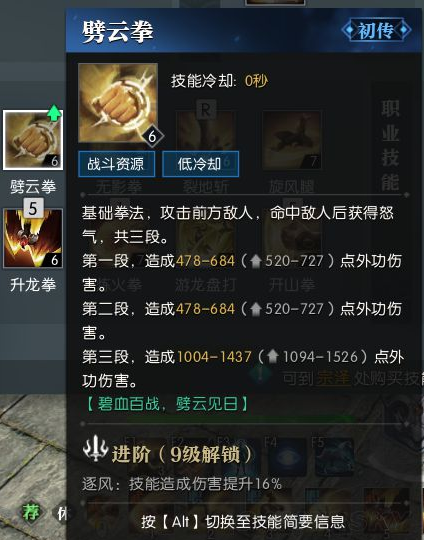Viewport: 424px width, 540px height.
Task: Click the 逐风 damage bonus line
Action: point(182,484)
